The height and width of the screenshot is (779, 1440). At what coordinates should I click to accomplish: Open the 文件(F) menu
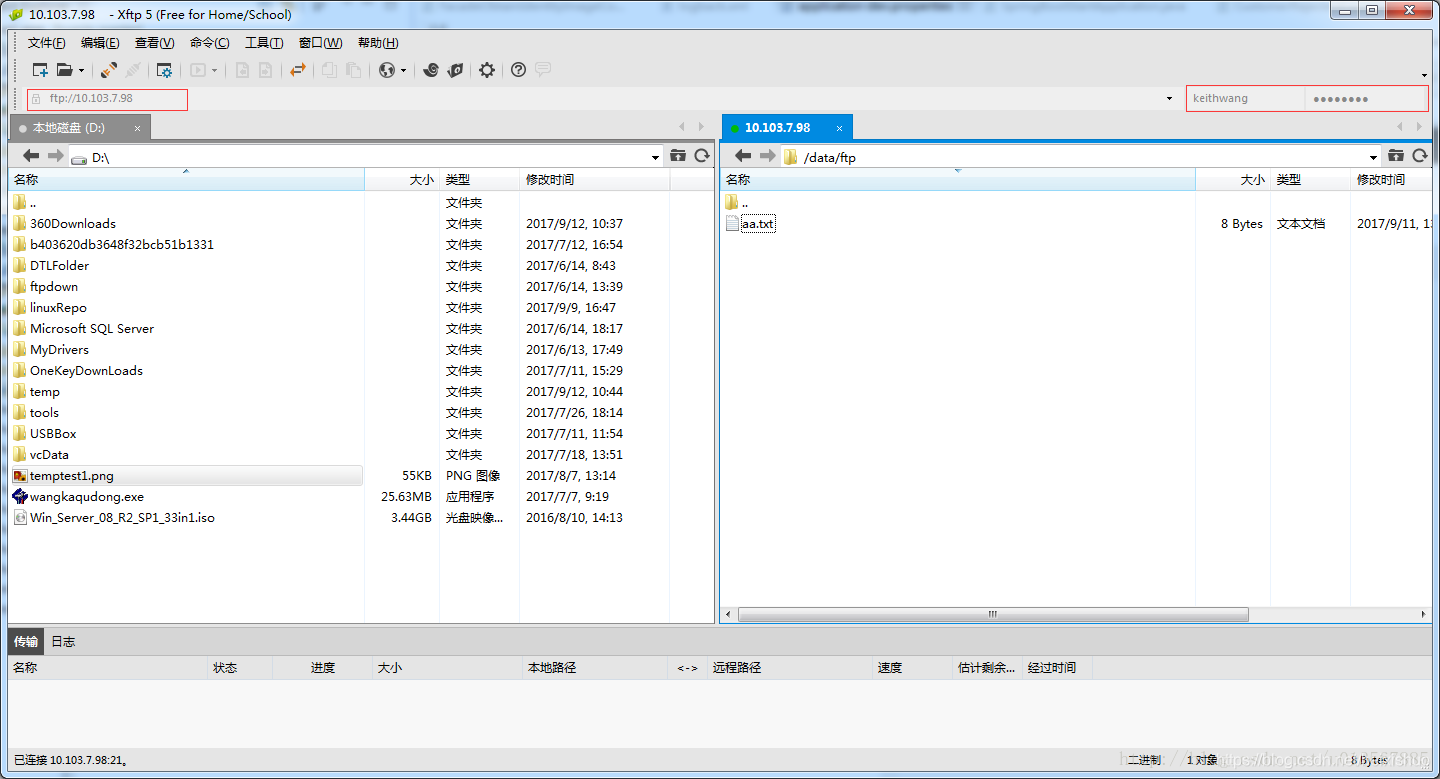point(47,43)
